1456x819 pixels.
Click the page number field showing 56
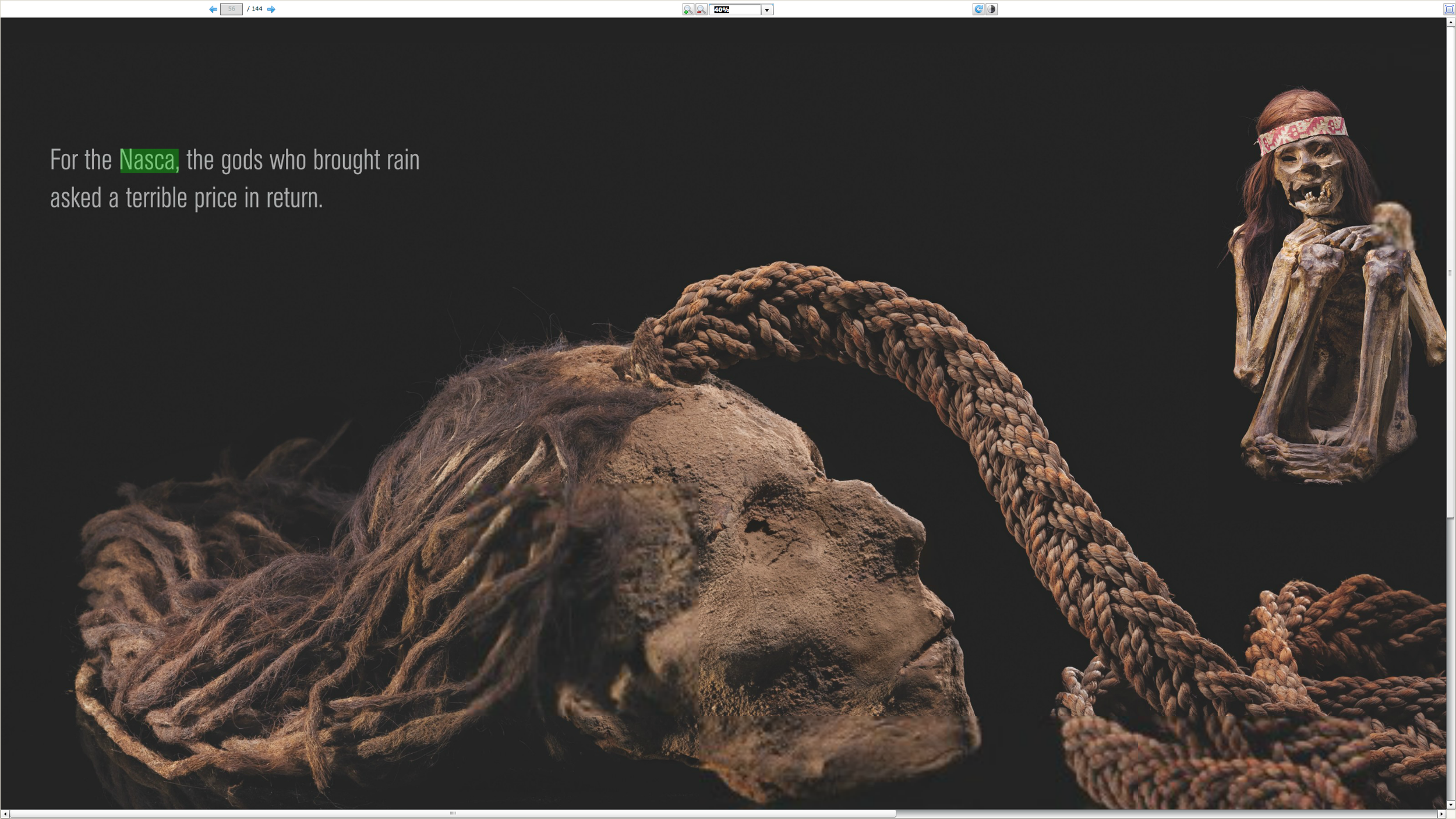coord(231,9)
